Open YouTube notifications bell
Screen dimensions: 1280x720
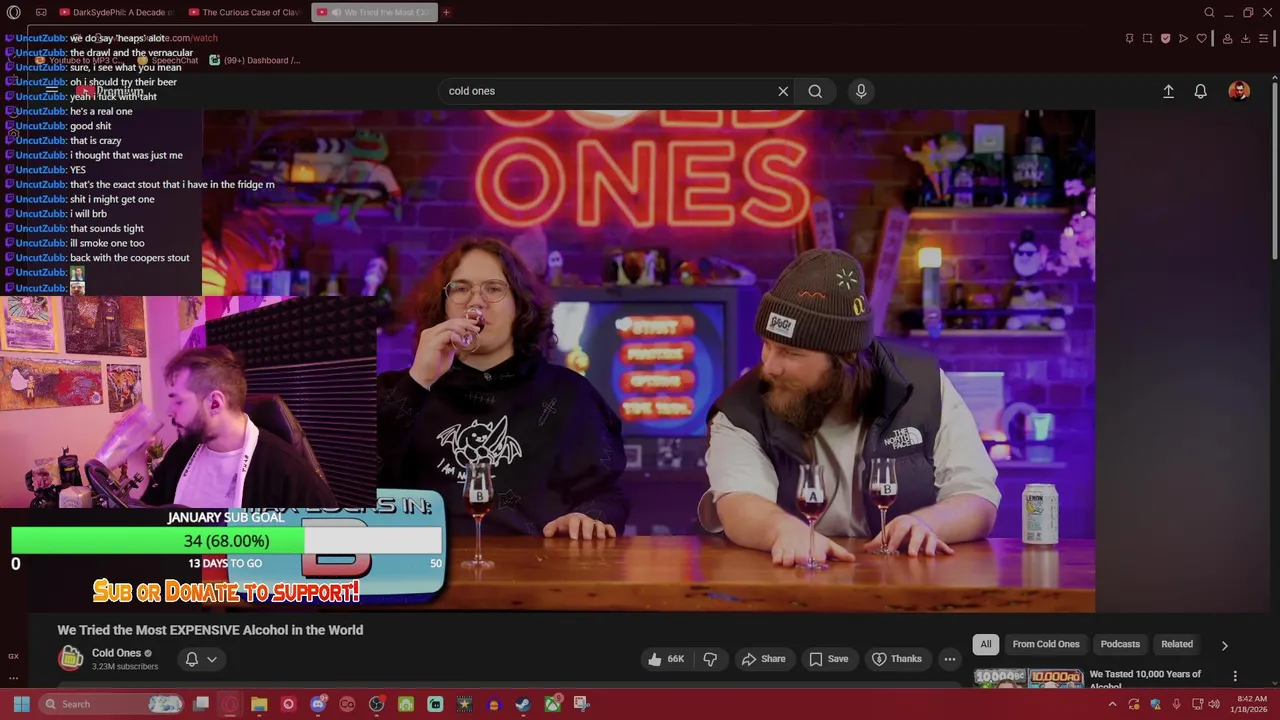[x=1201, y=91]
